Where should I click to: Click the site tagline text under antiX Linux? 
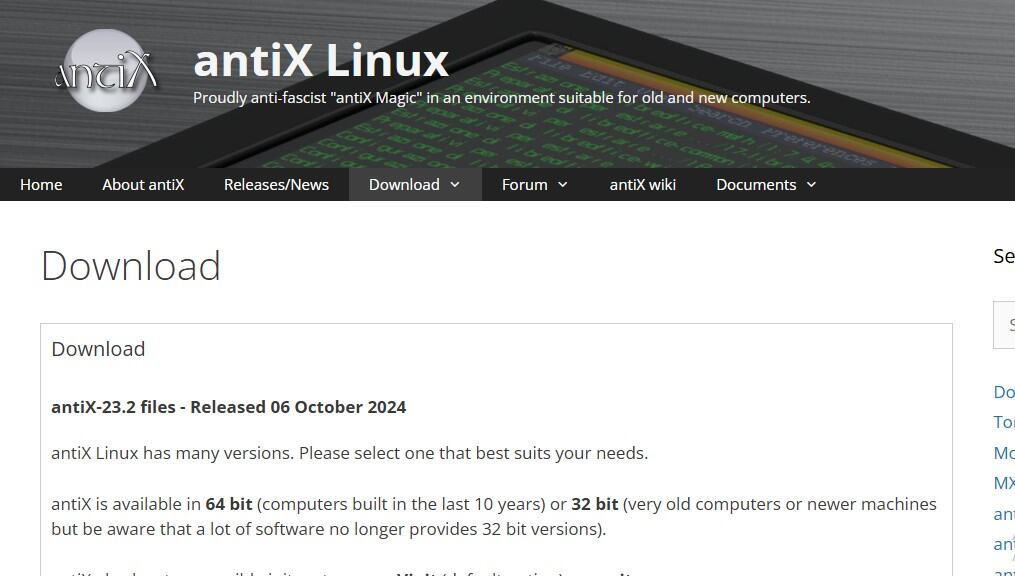pyautogui.click(x=501, y=98)
